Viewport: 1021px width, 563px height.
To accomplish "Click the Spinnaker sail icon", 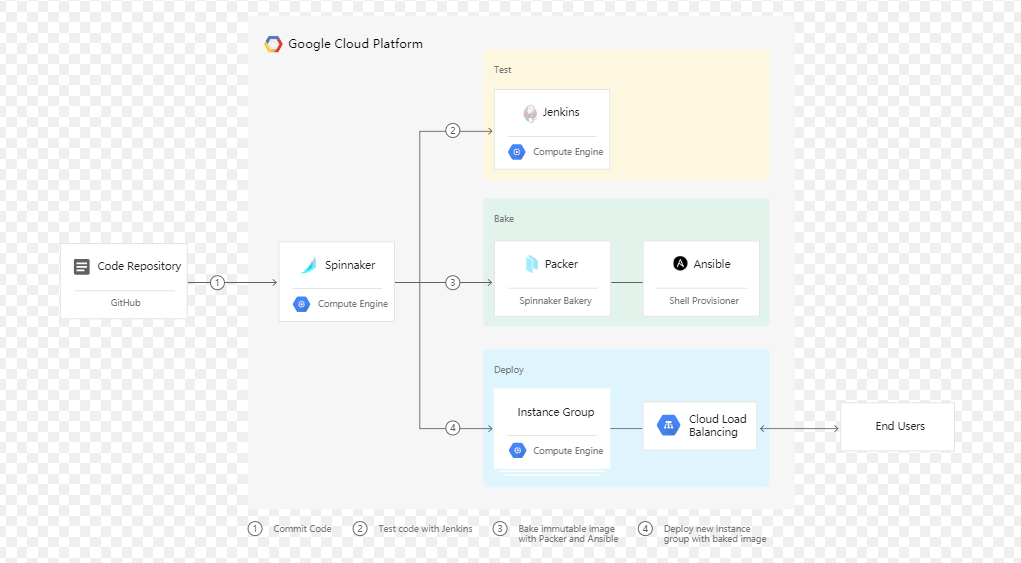I will coord(309,265).
